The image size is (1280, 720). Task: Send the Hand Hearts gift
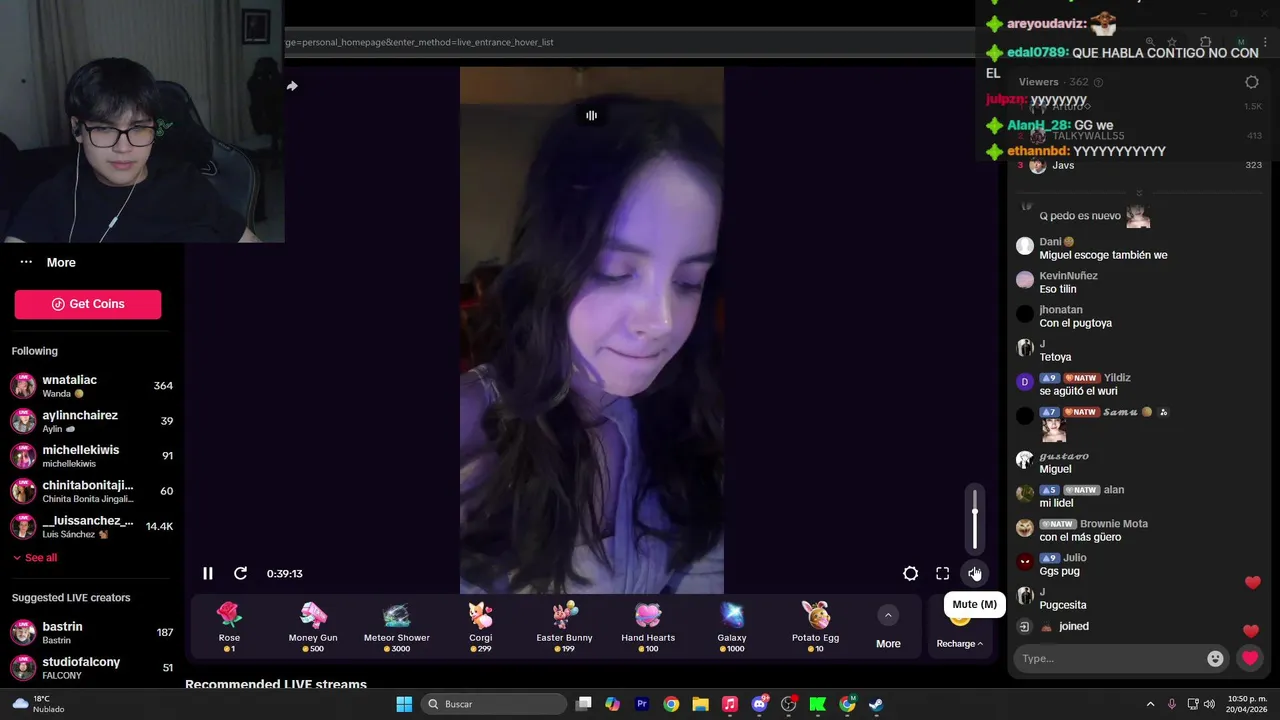(648, 626)
